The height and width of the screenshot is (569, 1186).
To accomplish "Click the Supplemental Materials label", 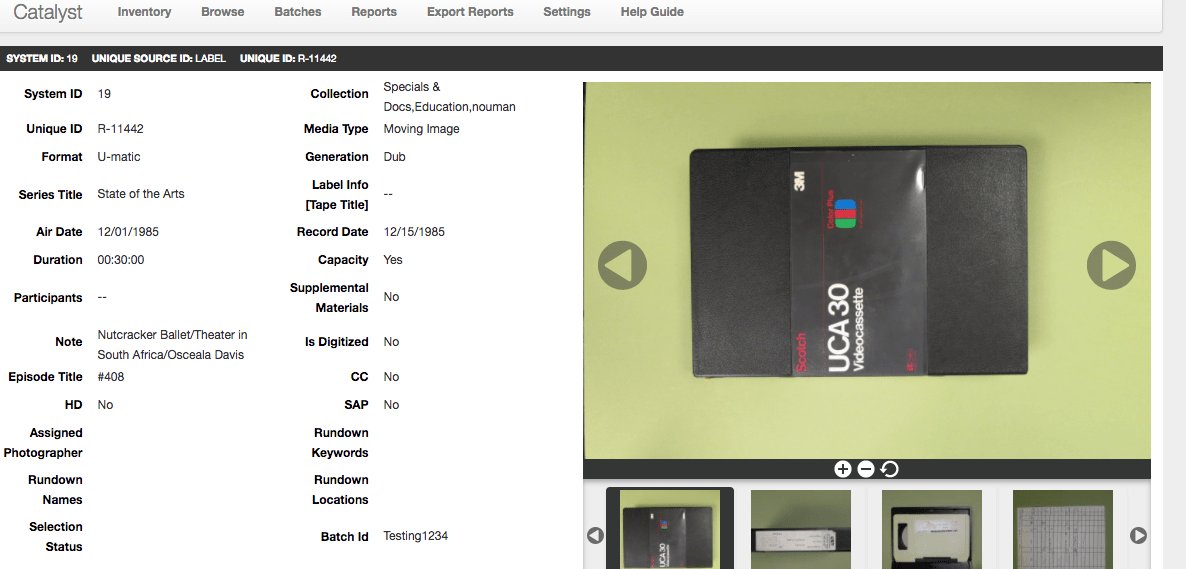I will click(x=329, y=297).
